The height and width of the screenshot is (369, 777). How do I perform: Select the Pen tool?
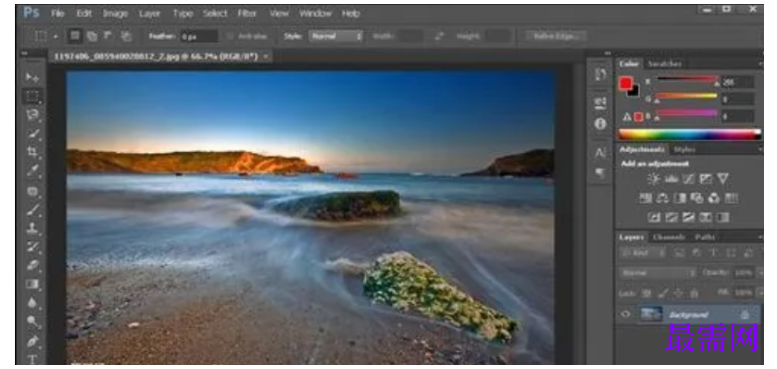[x=33, y=341]
